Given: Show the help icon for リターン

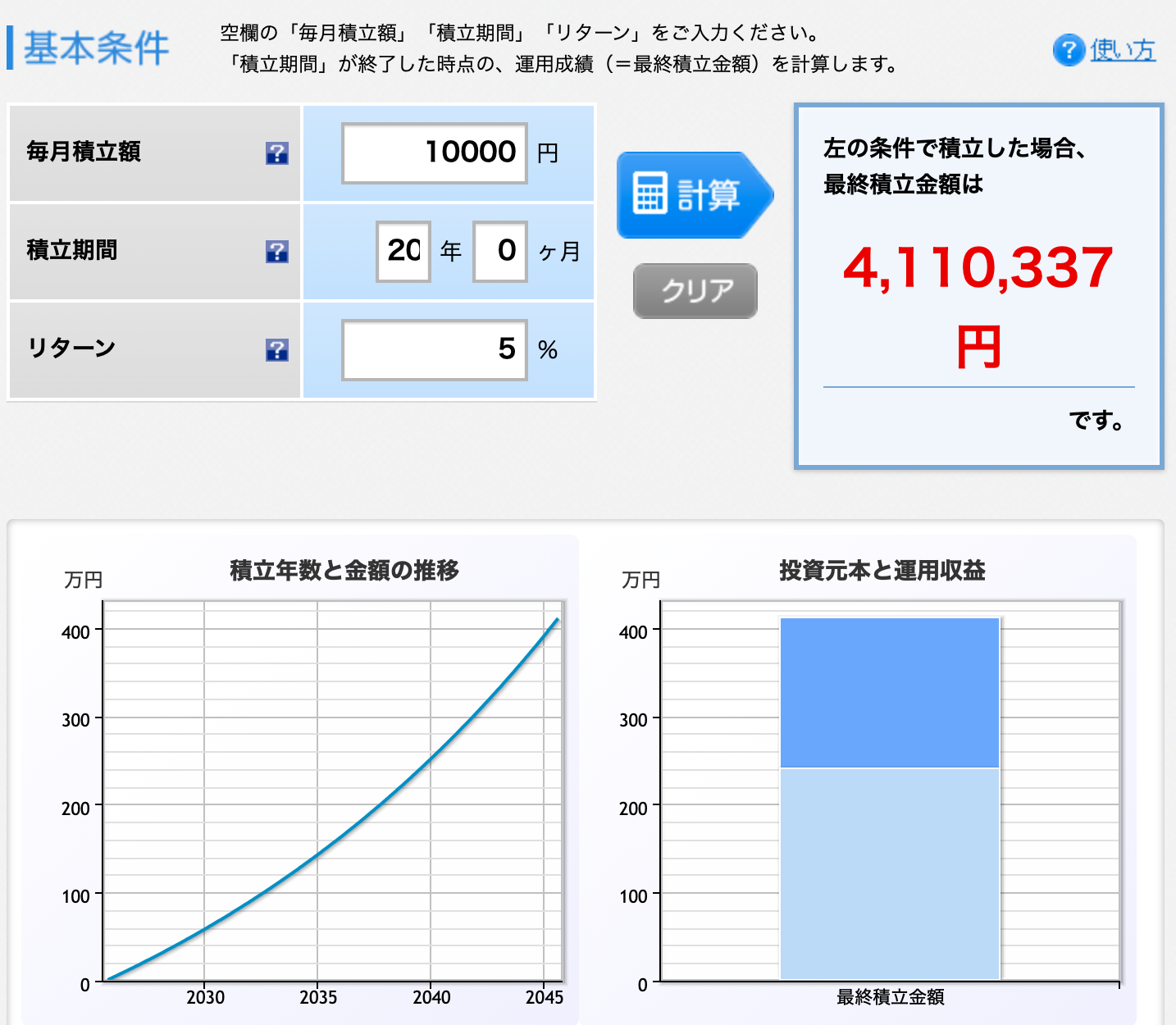Looking at the screenshot, I should point(277,350).
